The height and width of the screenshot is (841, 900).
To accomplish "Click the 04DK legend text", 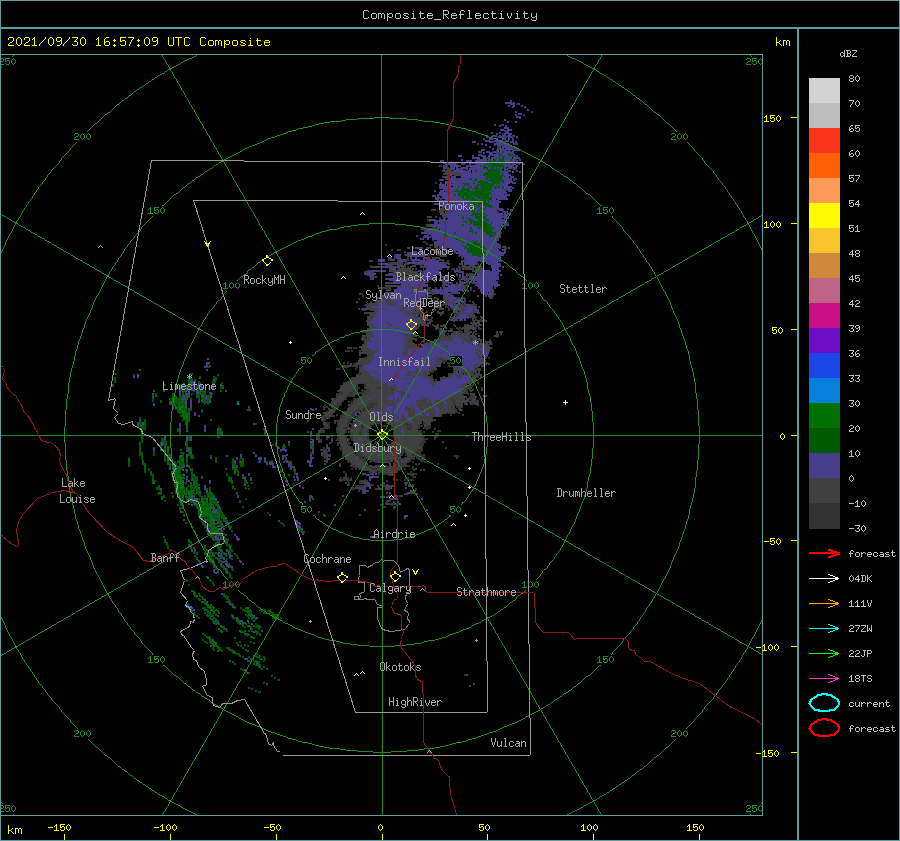I will pos(860,578).
